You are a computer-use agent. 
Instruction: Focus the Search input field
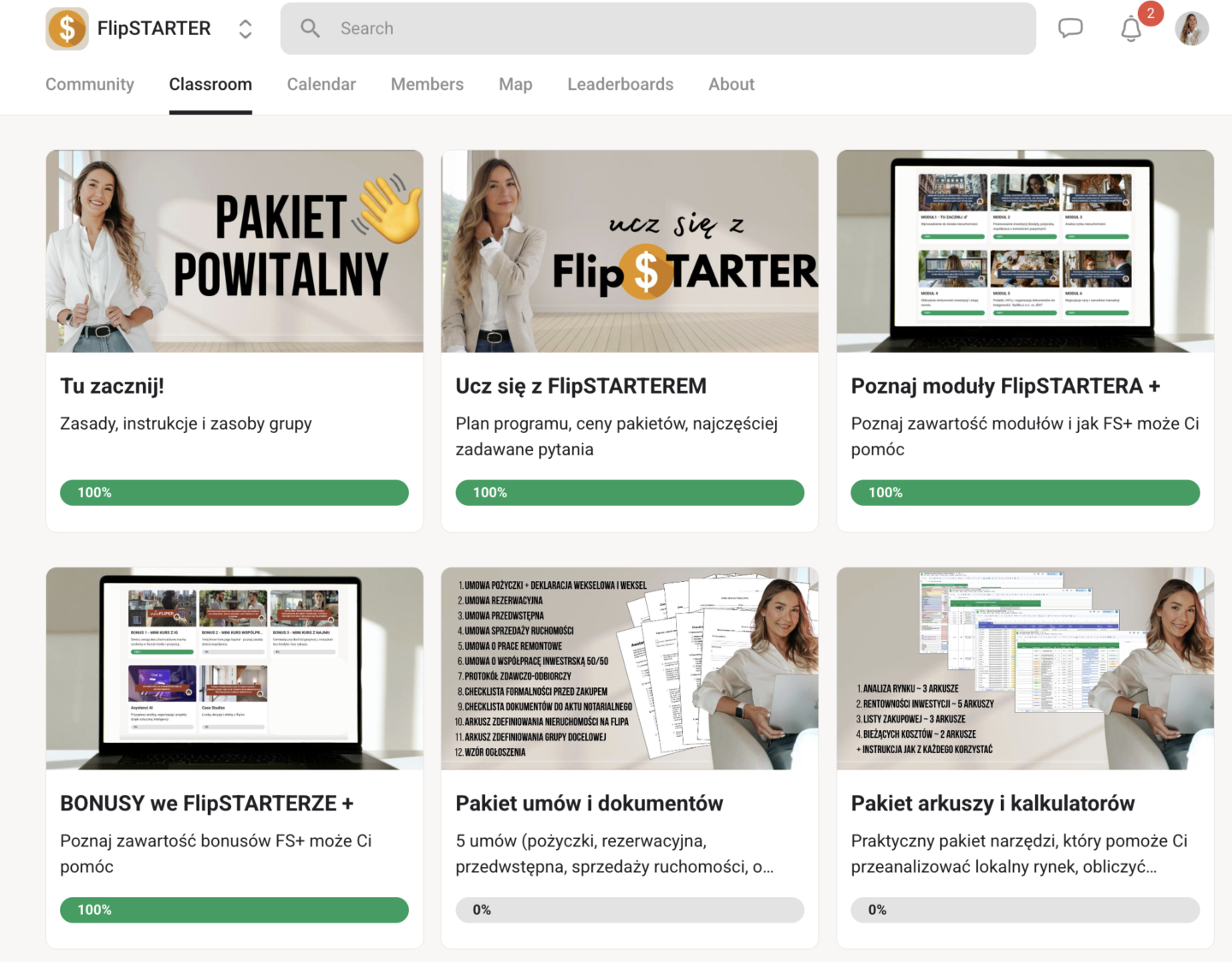[x=658, y=28]
